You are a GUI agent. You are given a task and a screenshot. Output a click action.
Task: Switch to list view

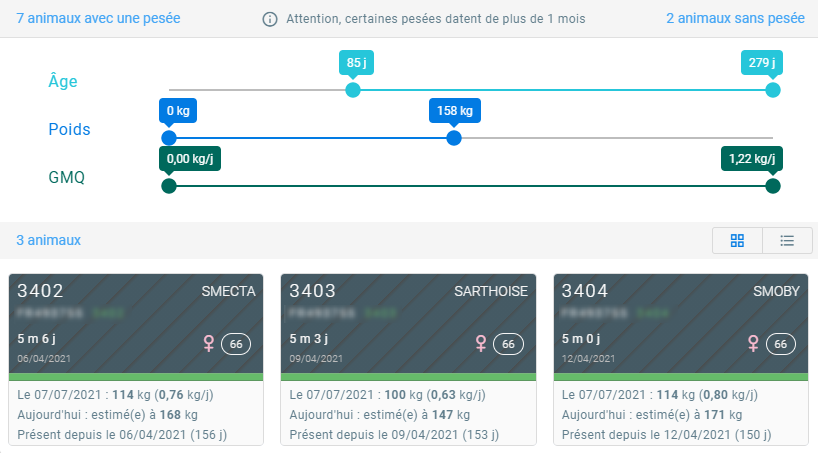(787, 241)
